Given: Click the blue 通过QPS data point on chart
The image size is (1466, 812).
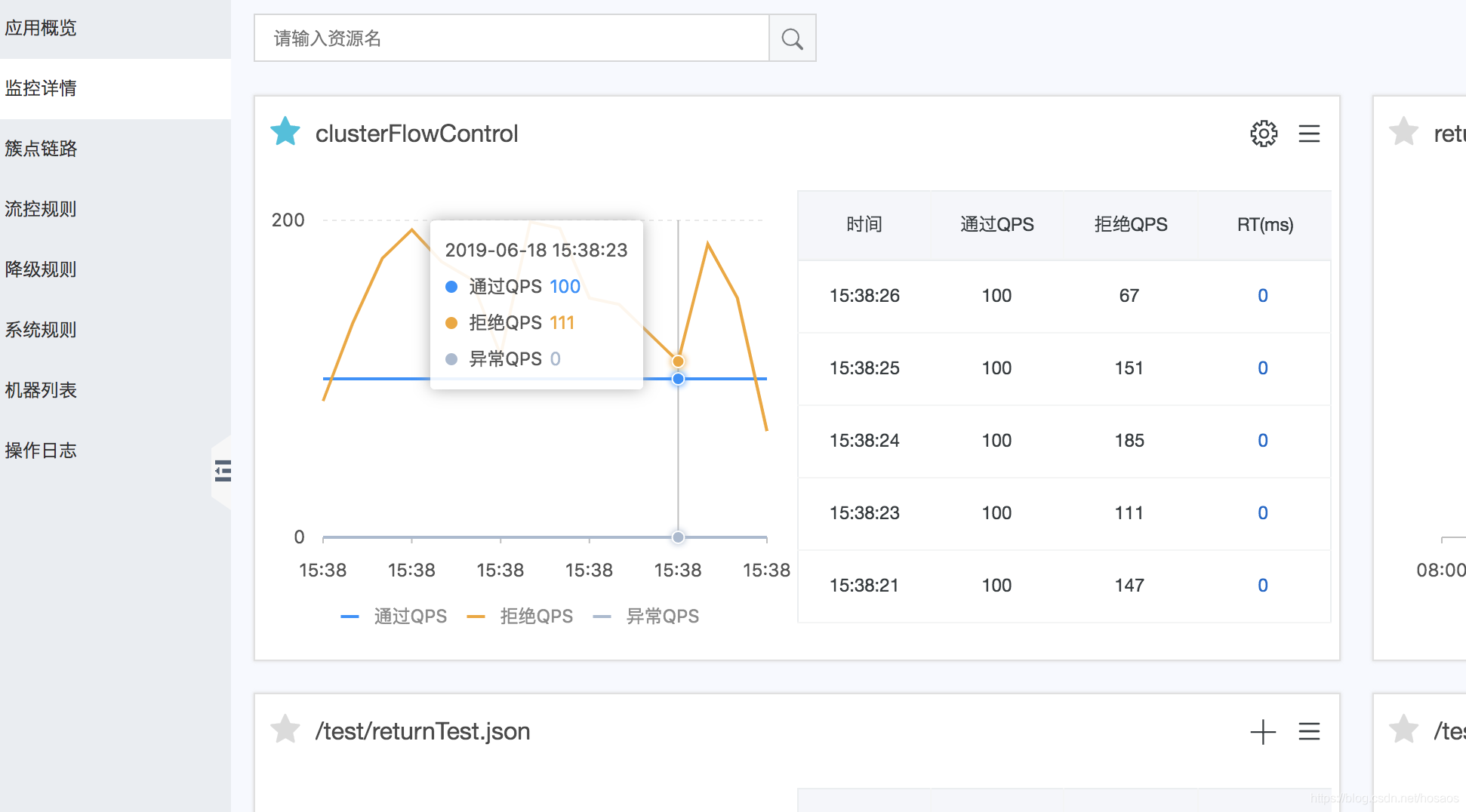Looking at the screenshot, I should [678, 379].
